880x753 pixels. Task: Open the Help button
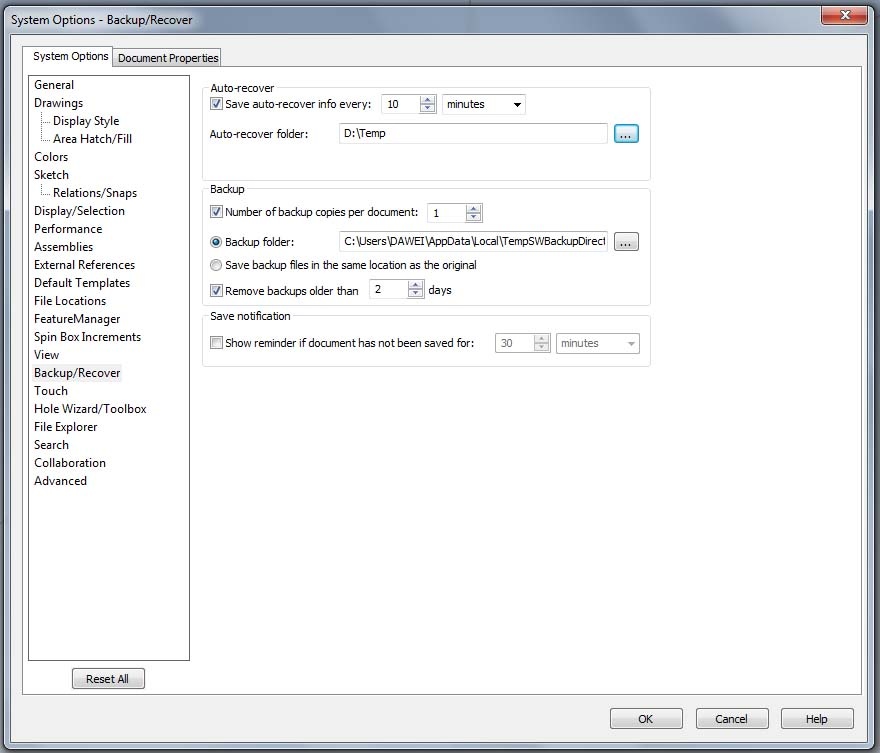pyautogui.click(x=817, y=719)
